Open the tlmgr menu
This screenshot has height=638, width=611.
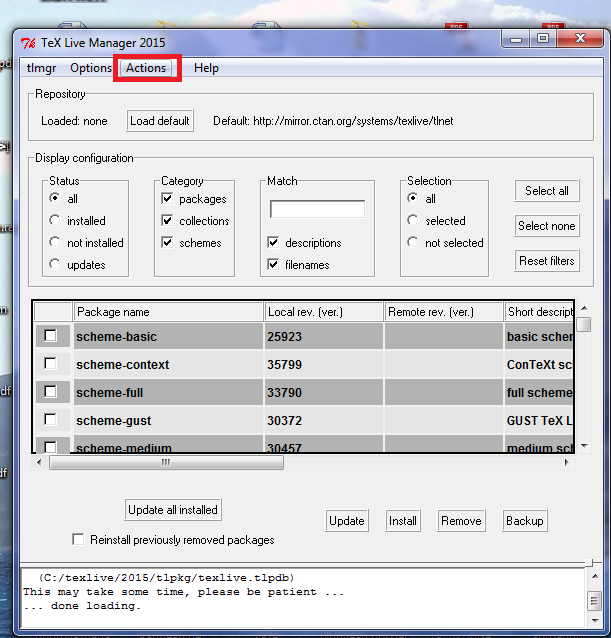pos(41,68)
